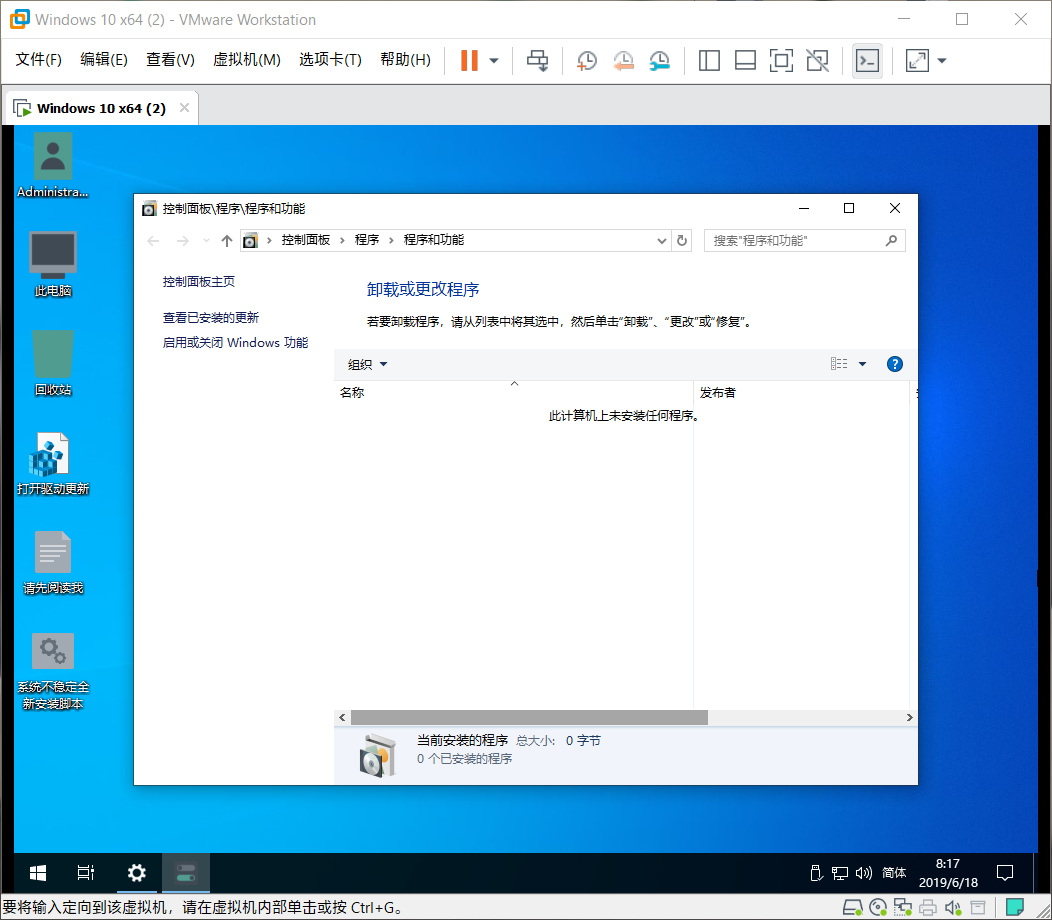1052x920 pixels.
Task: Select the 回收站 recycle bin icon
Action: tap(52, 363)
